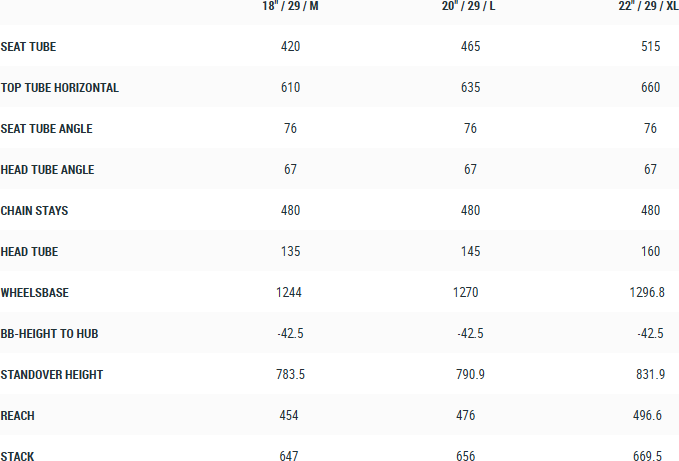
Task: Click the 22" / 29 / XL column header
Action: pyautogui.click(x=650, y=7)
